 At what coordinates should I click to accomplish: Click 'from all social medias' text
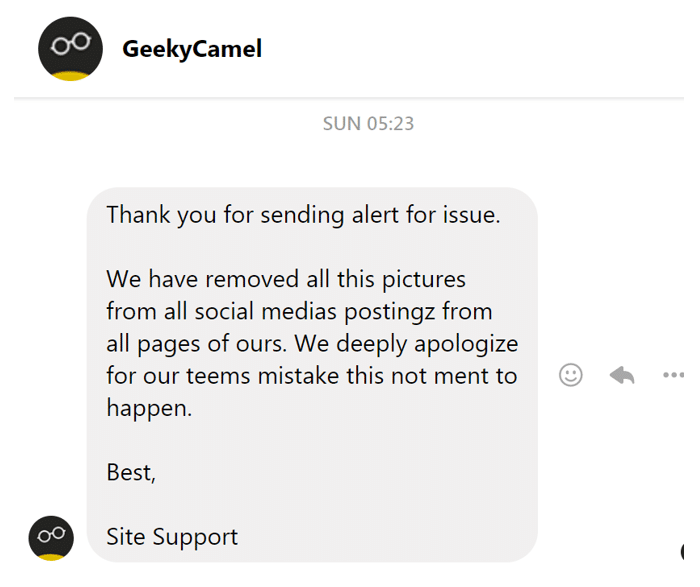click(221, 312)
